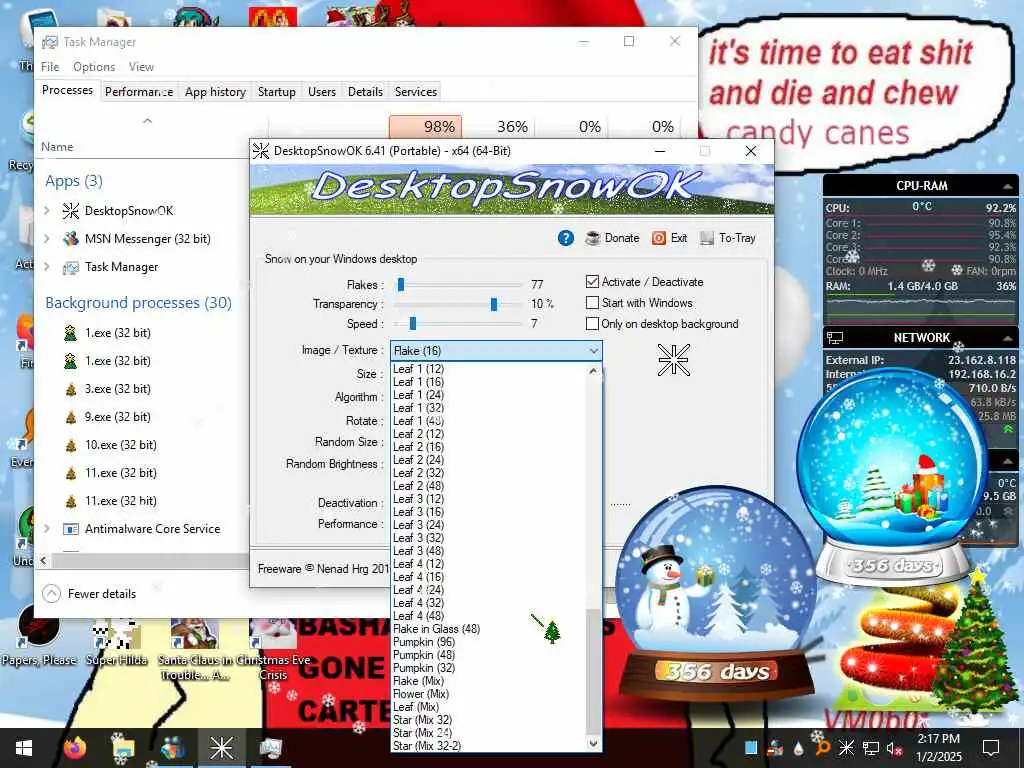This screenshot has width=1024, height=768.
Task: Open the Christmas Eve Crisis desktop shortcut
Action: click(273, 650)
